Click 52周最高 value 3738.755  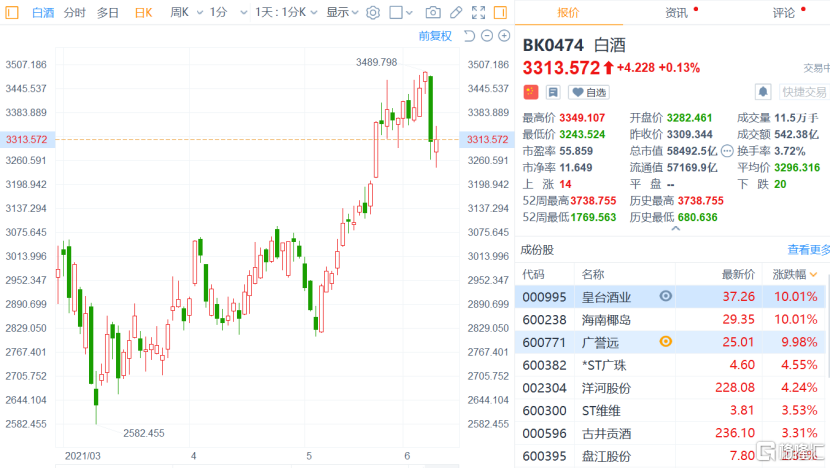[593, 201]
